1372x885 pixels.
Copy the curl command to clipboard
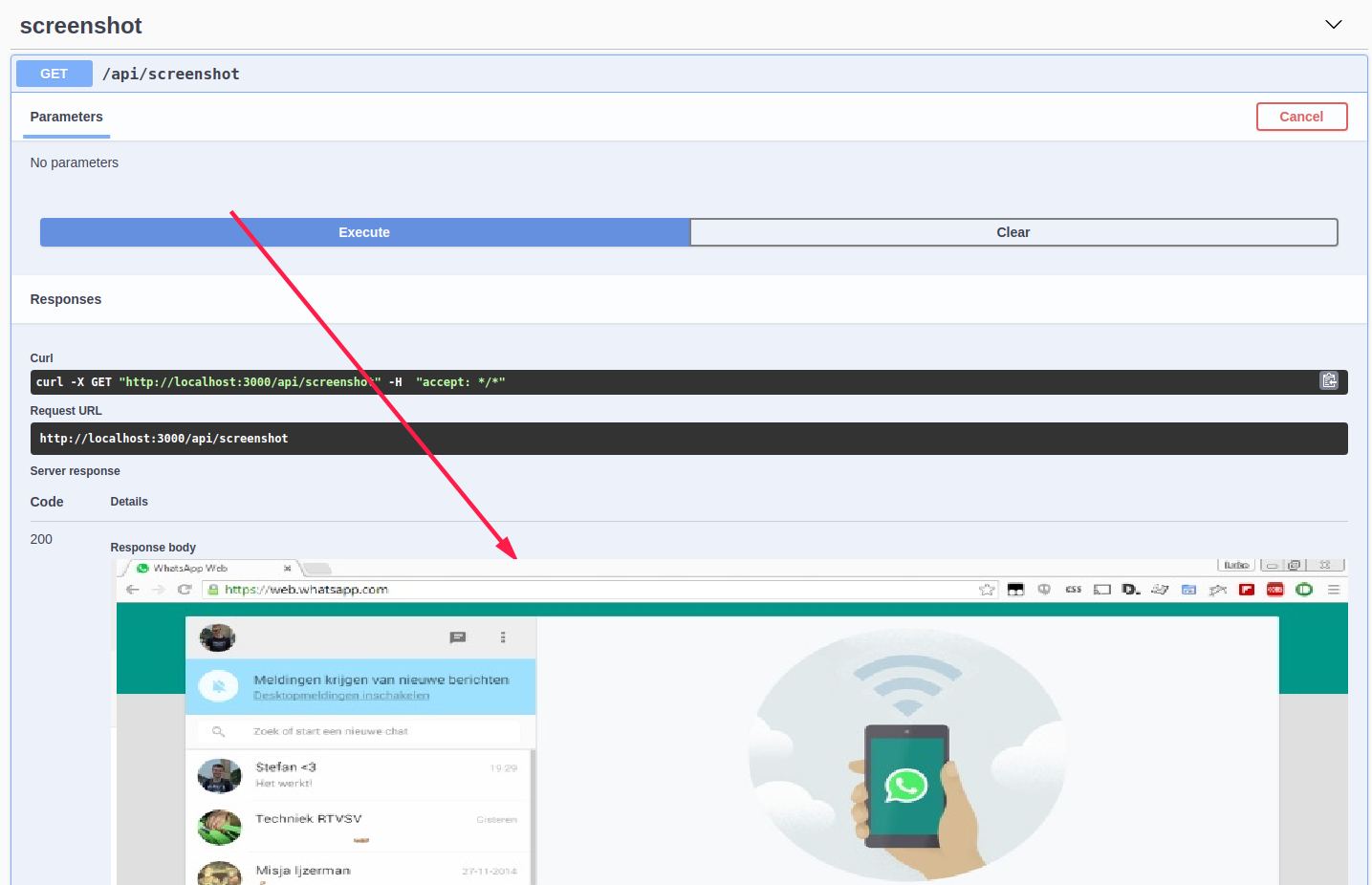click(1329, 380)
